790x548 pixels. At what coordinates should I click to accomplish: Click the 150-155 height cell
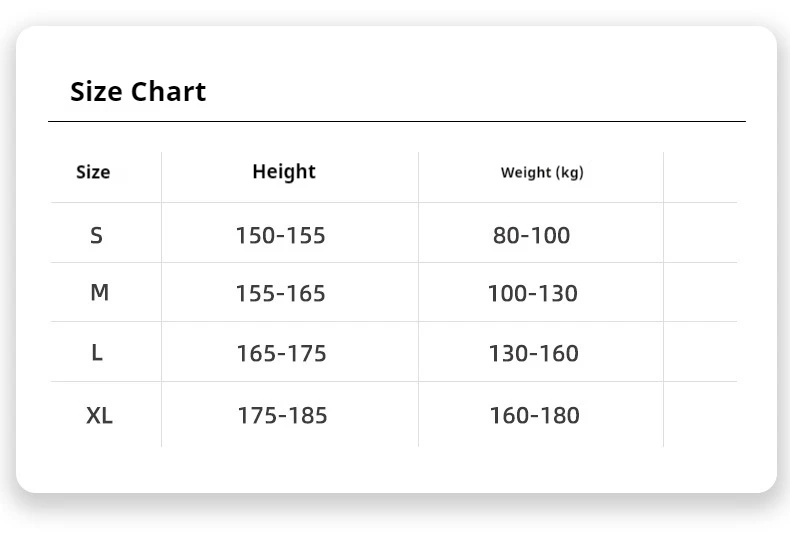pyautogui.click(x=280, y=235)
